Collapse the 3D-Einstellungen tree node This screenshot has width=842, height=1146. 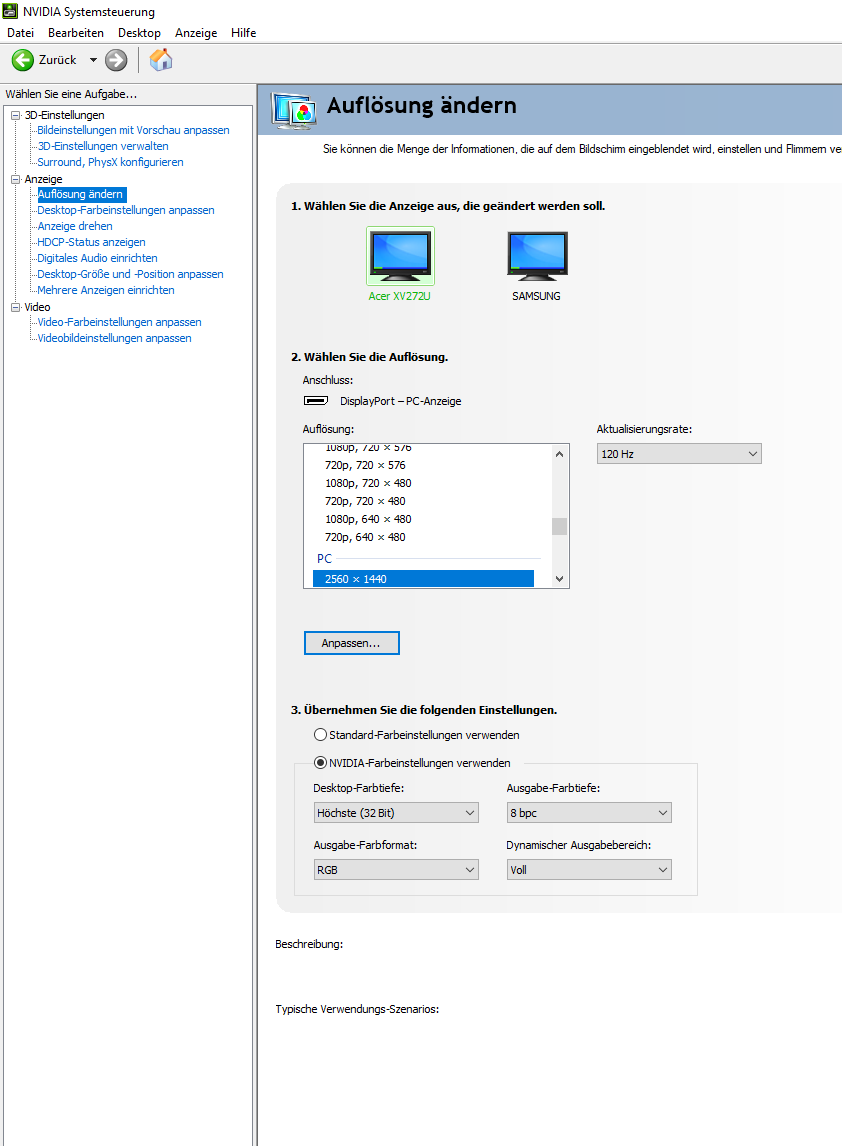pos(16,115)
